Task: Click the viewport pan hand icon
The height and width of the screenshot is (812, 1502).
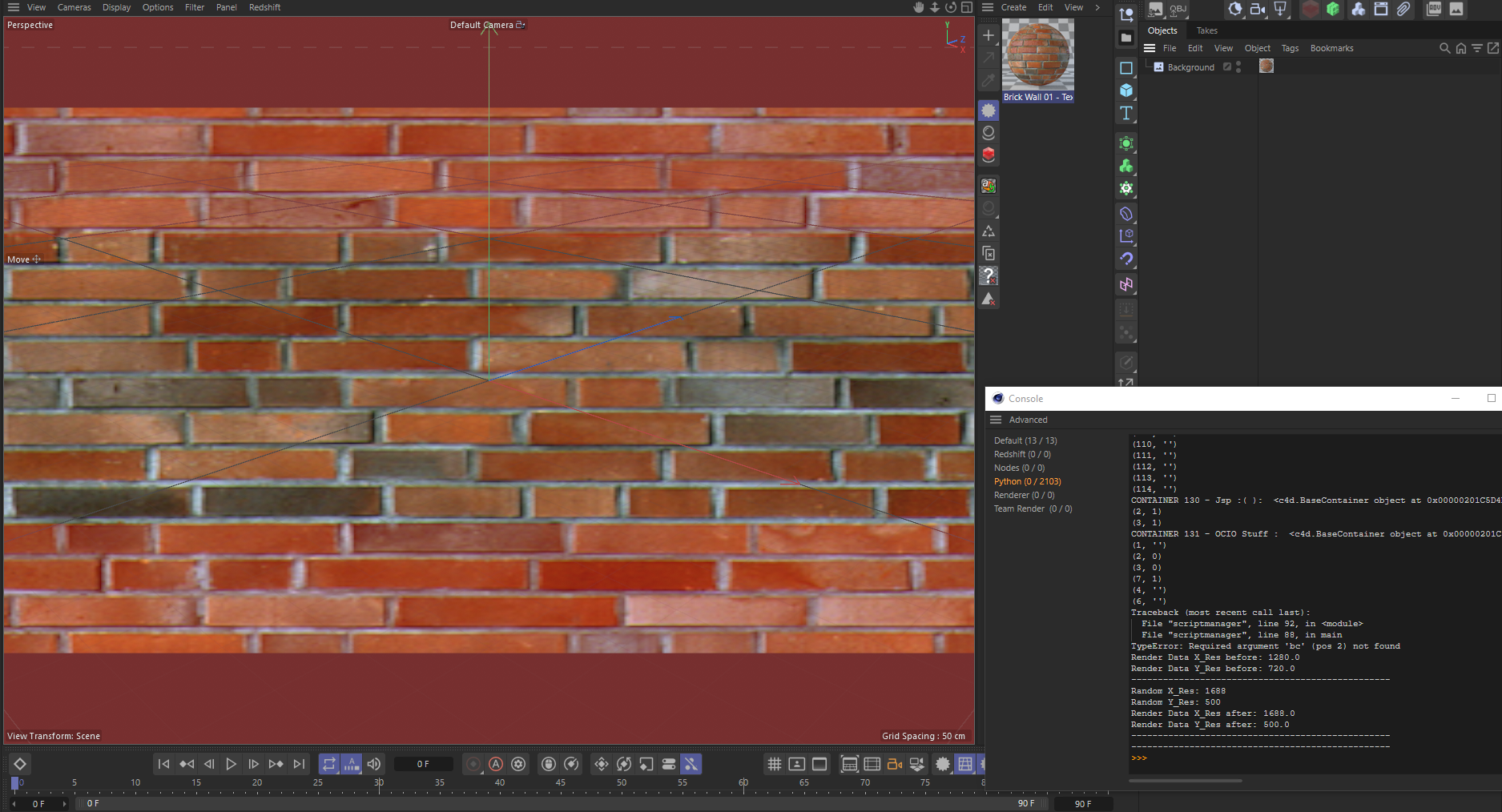Action: coord(919,7)
